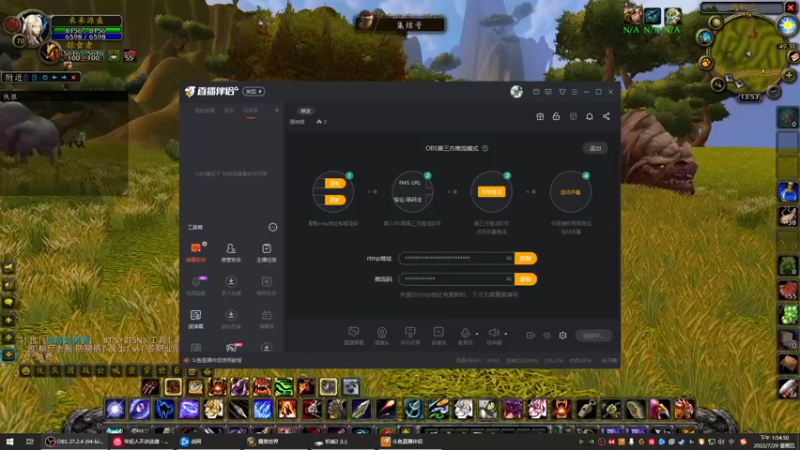The image size is (800, 450).
Task: Open the Windows Start menu
Action: (9, 441)
